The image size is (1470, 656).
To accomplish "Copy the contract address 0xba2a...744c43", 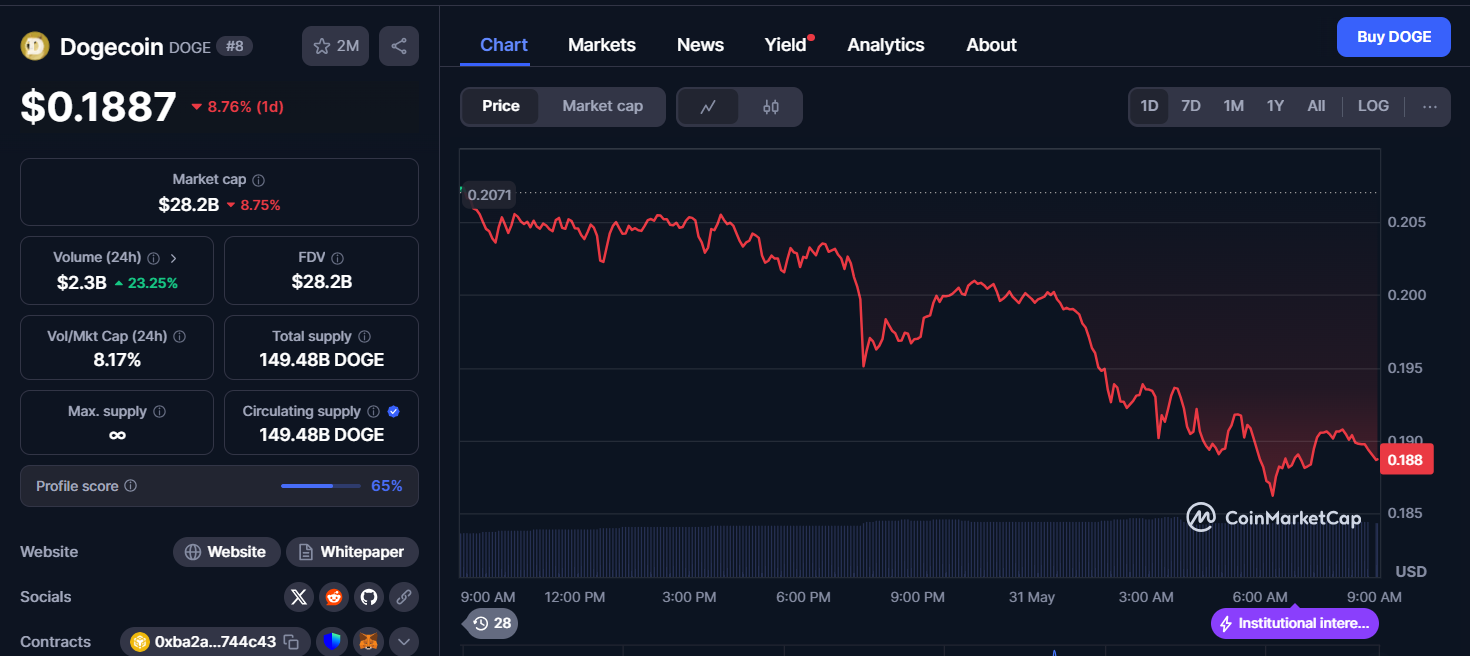I will coord(291,642).
